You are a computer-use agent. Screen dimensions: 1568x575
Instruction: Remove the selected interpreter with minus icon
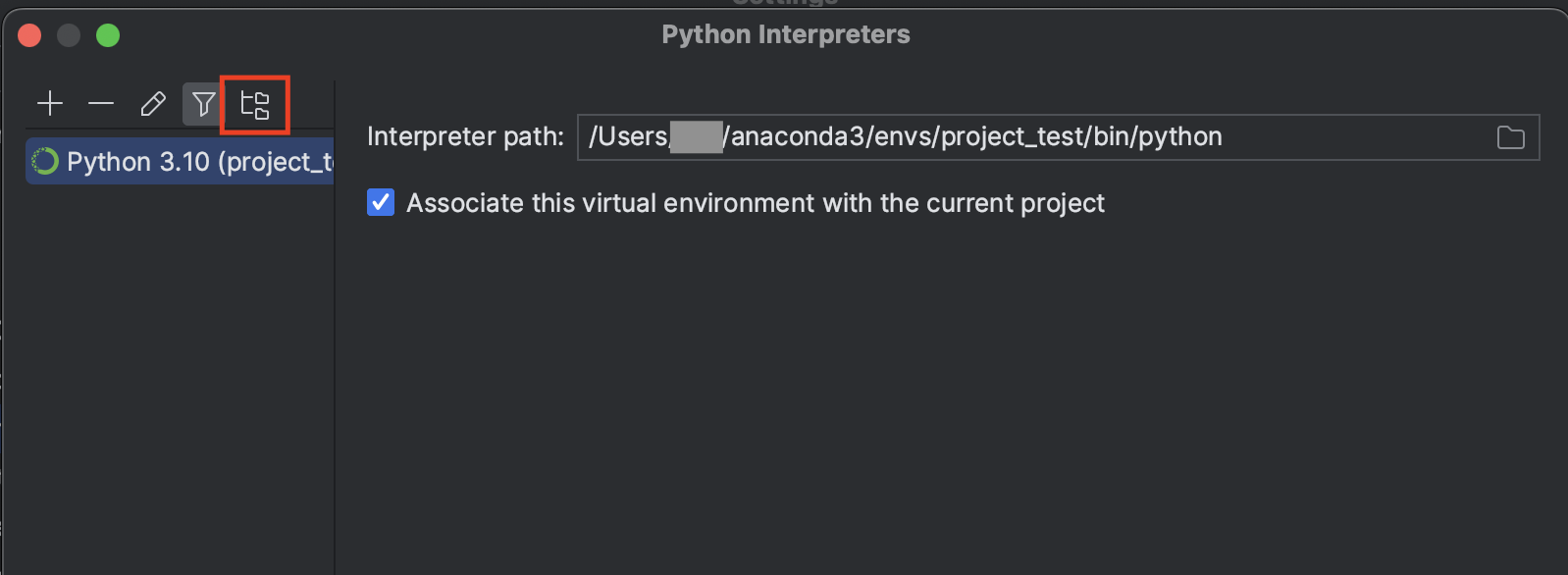click(101, 104)
